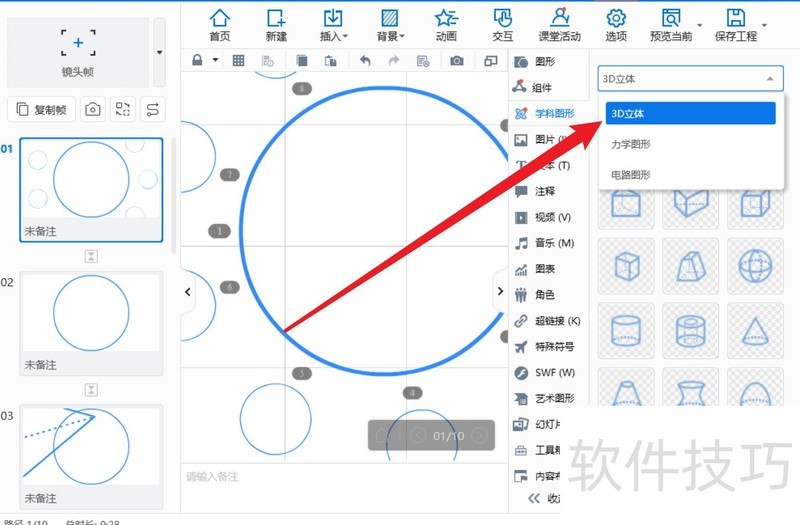
Task: Create a new project with 新建
Action: click(x=276, y=25)
